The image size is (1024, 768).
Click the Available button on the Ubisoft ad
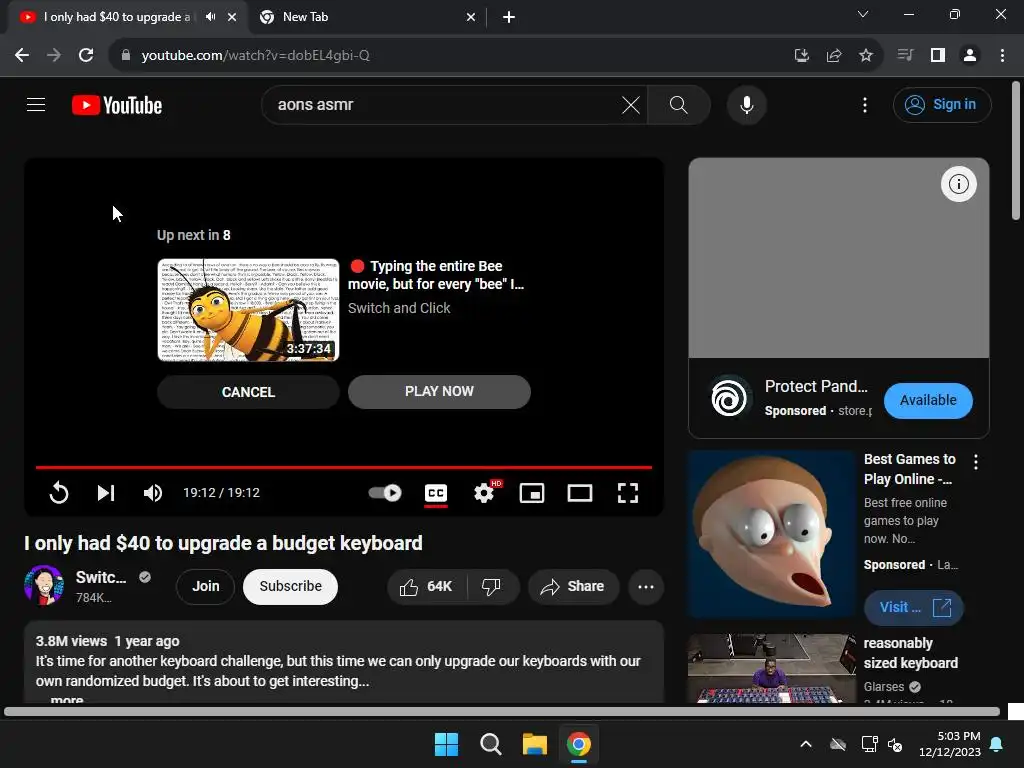(928, 400)
